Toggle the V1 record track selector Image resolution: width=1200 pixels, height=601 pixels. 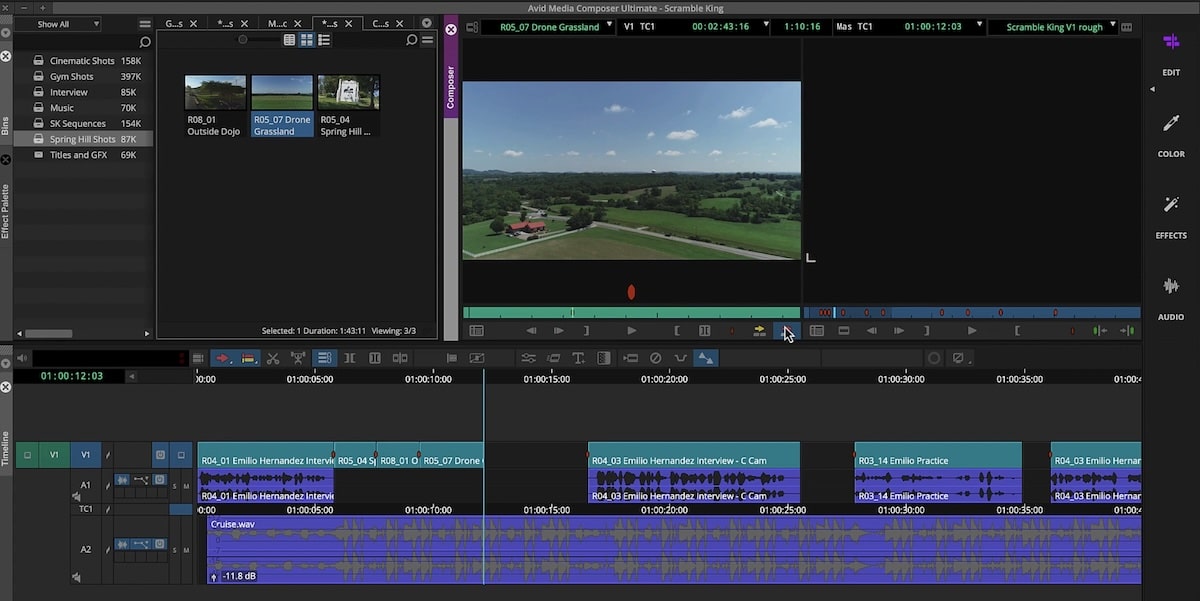[86, 455]
